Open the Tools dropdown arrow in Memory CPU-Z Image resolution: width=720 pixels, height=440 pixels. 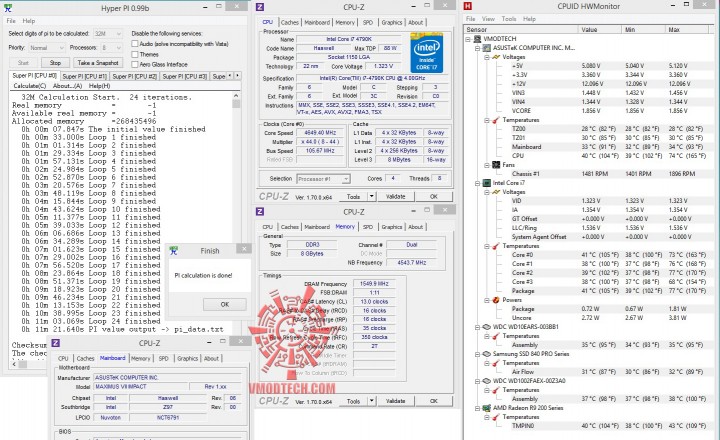tap(371, 401)
